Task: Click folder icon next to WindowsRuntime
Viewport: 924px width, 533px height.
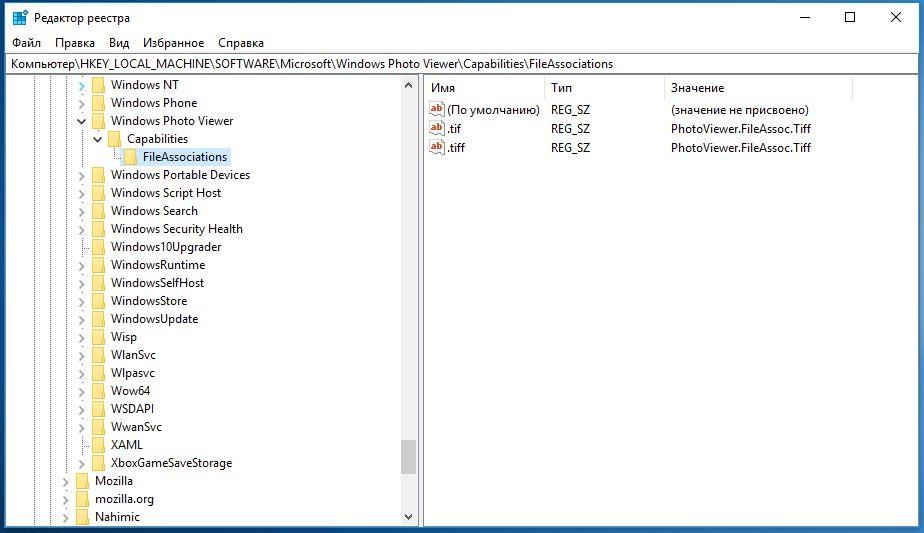Action: pos(98,265)
